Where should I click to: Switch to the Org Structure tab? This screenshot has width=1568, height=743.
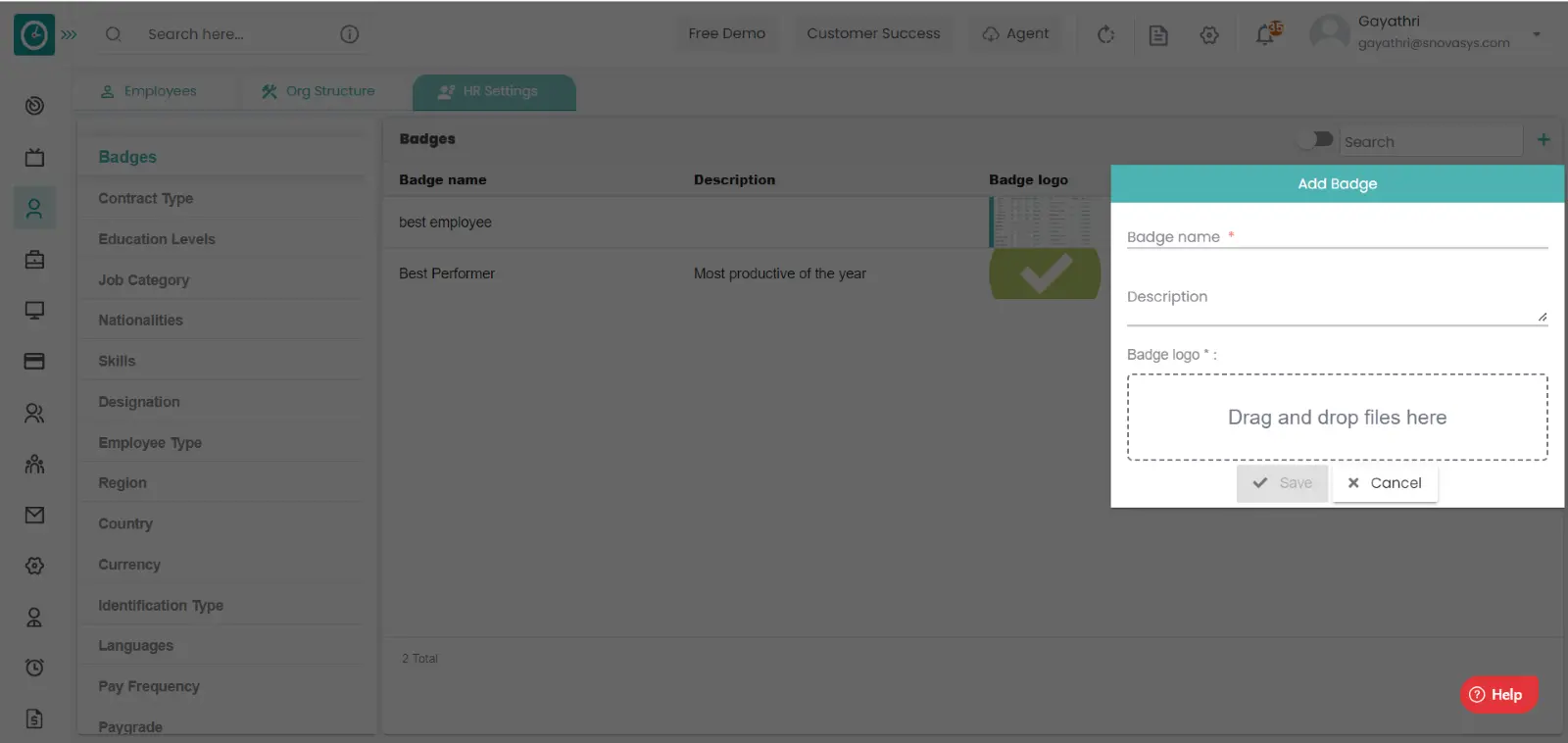pyautogui.click(x=318, y=91)
